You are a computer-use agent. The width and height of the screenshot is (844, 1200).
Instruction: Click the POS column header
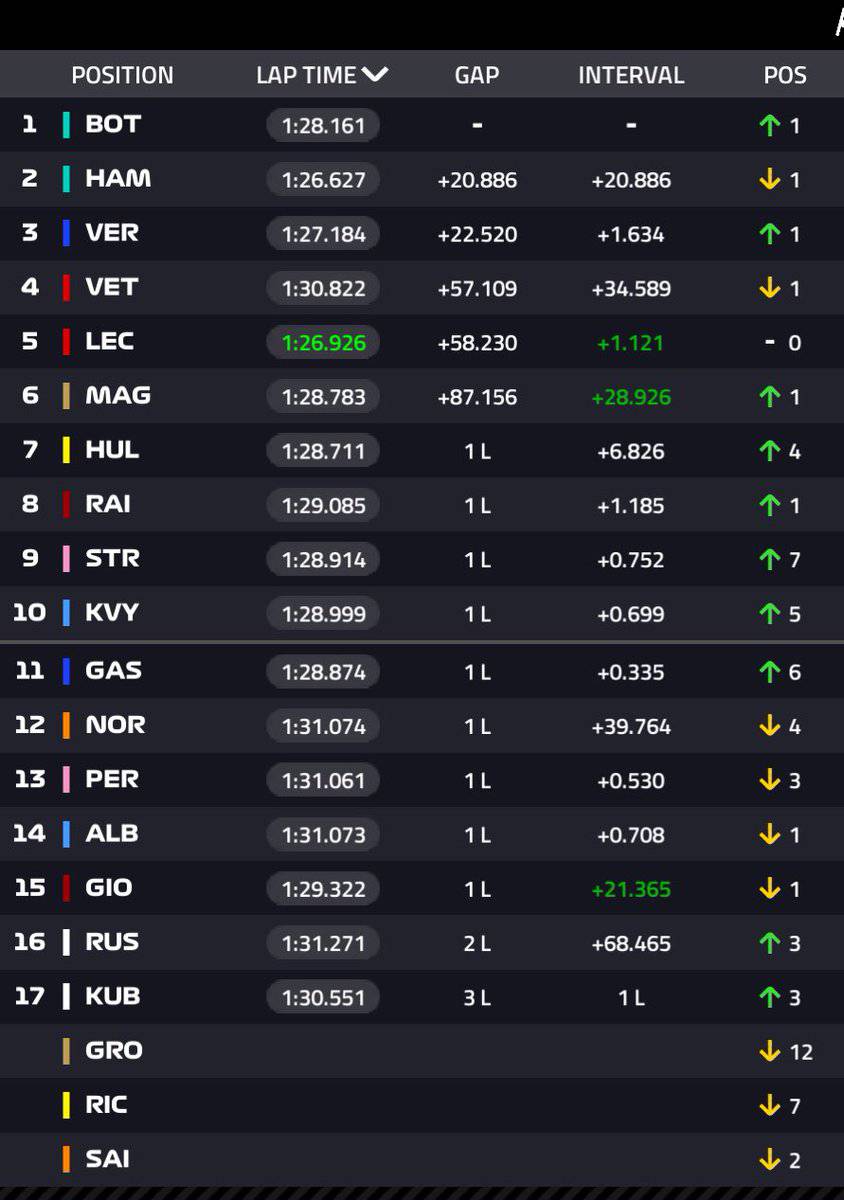click(x=785, y=75)
